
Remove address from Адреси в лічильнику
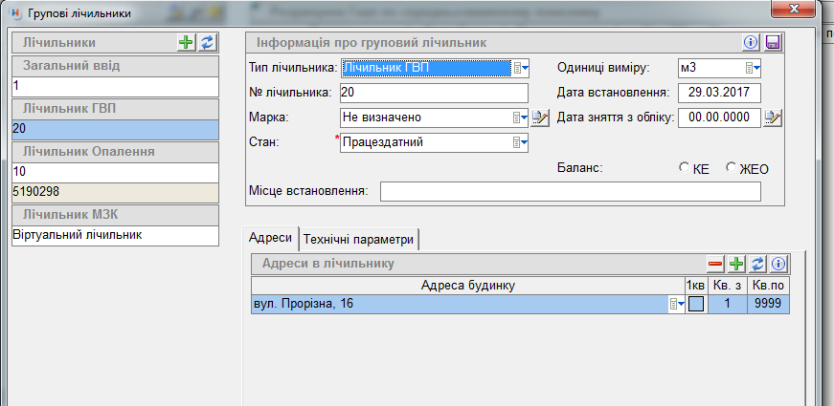tap(715, 264)
